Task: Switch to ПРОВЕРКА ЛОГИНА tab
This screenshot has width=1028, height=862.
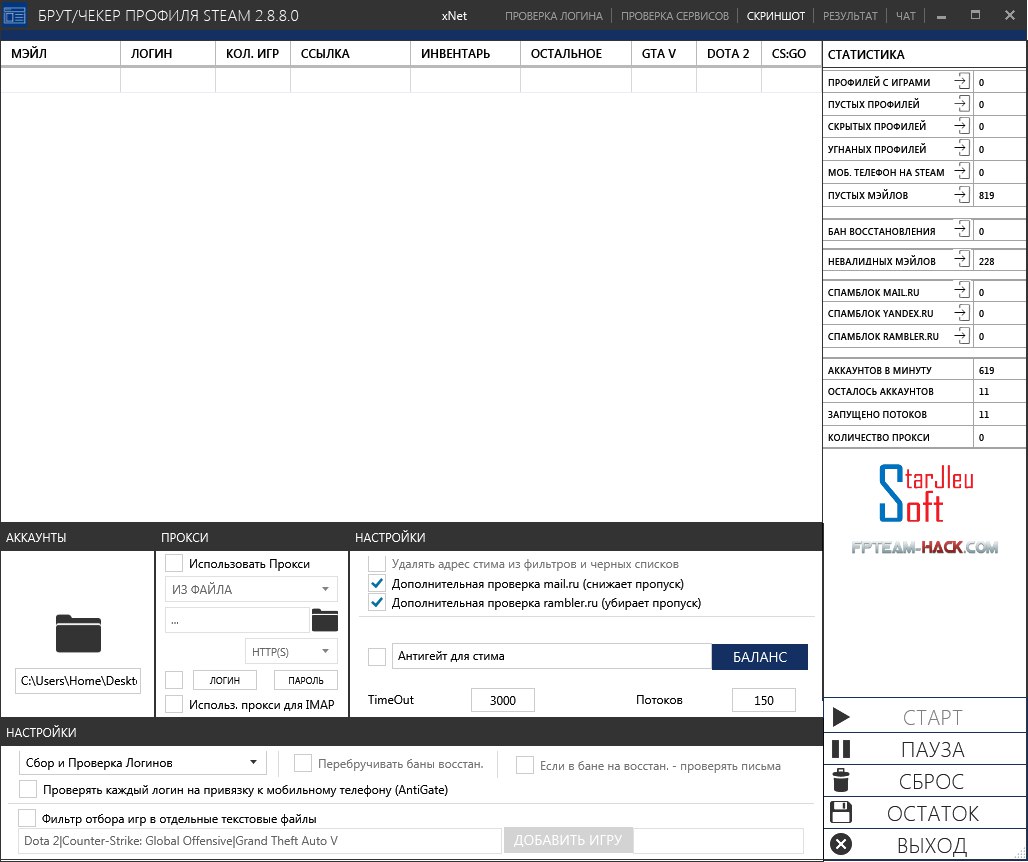Action: coord(553,16)
